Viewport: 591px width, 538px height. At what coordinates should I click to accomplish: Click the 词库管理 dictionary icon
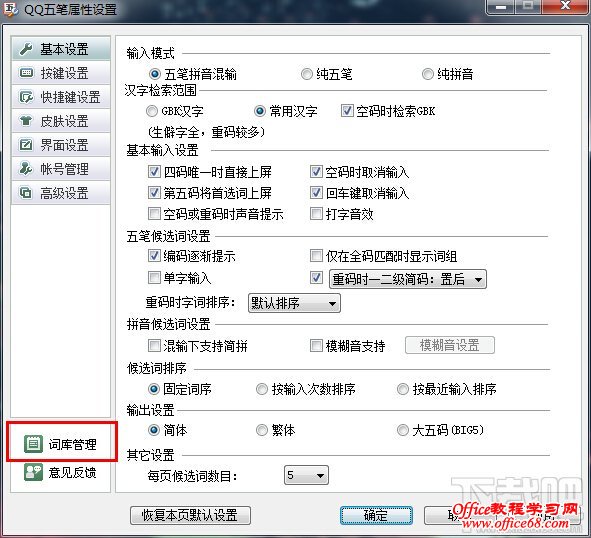[33, 444]
